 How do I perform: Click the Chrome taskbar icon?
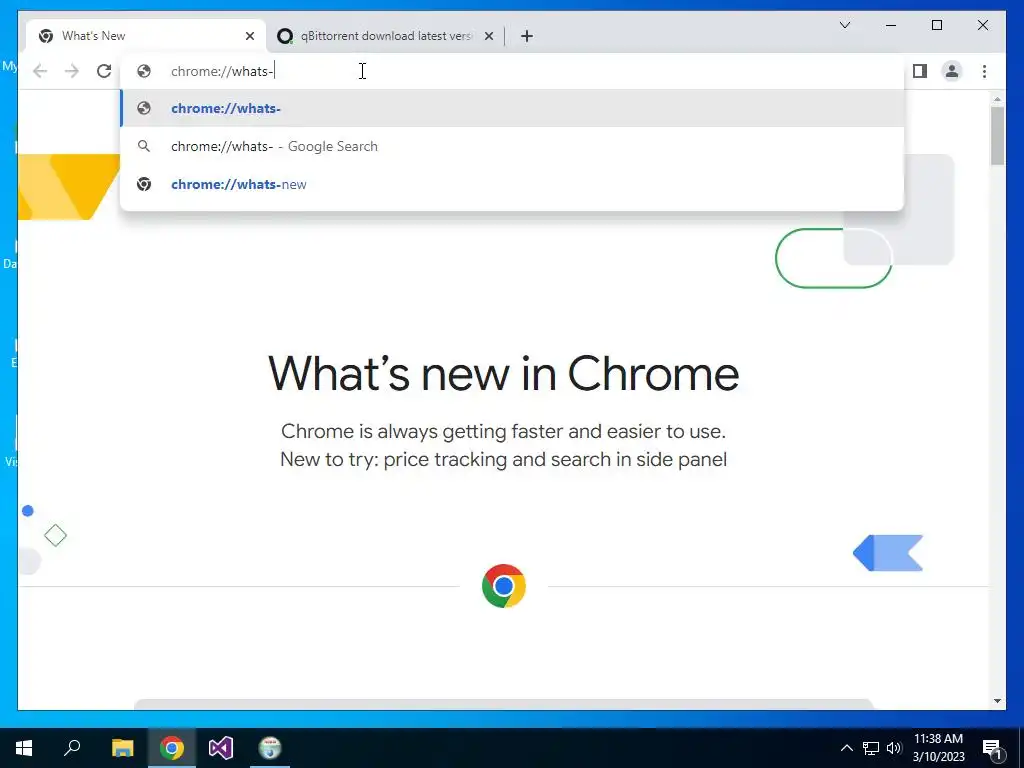172,748
